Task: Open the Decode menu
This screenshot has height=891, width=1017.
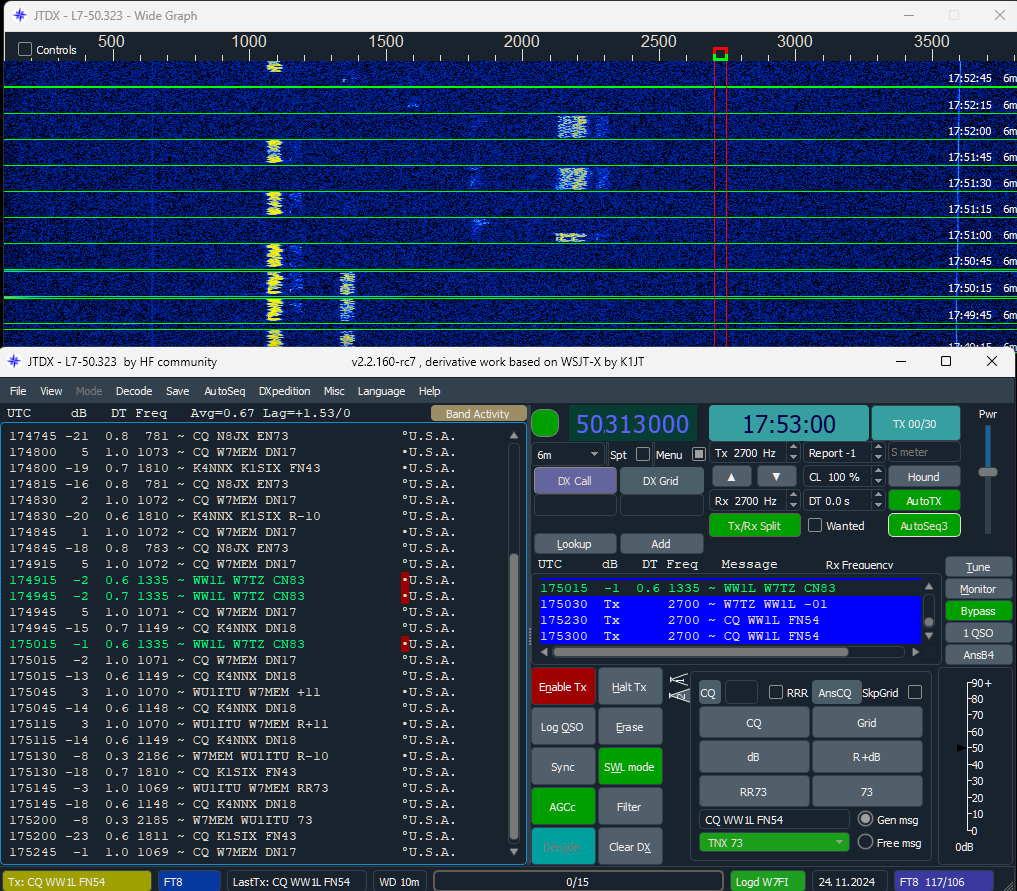Action: [x=134, y=391]
